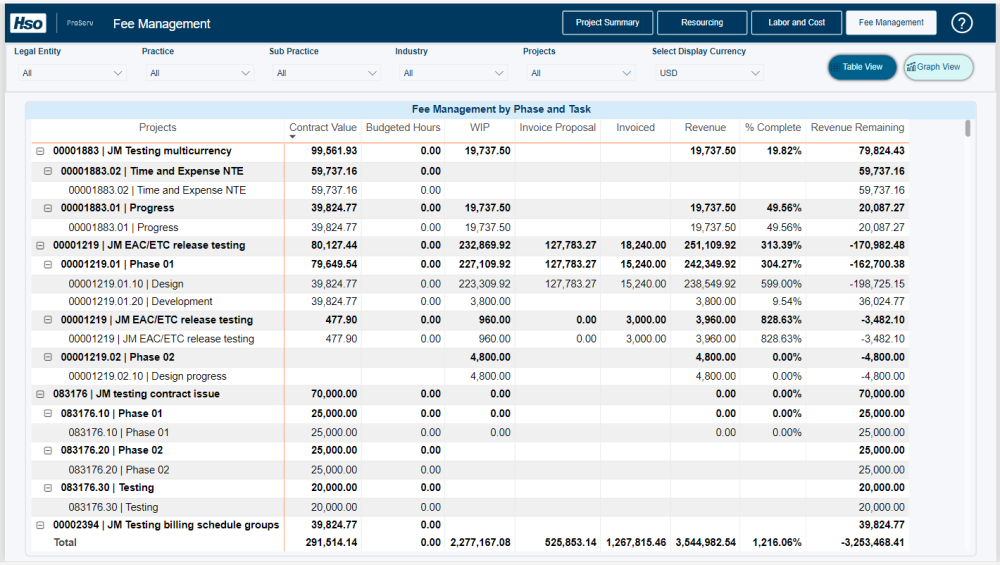Collapse the 083176.30 Testing group
This screenshot has width=1000, height=565.
48,488
